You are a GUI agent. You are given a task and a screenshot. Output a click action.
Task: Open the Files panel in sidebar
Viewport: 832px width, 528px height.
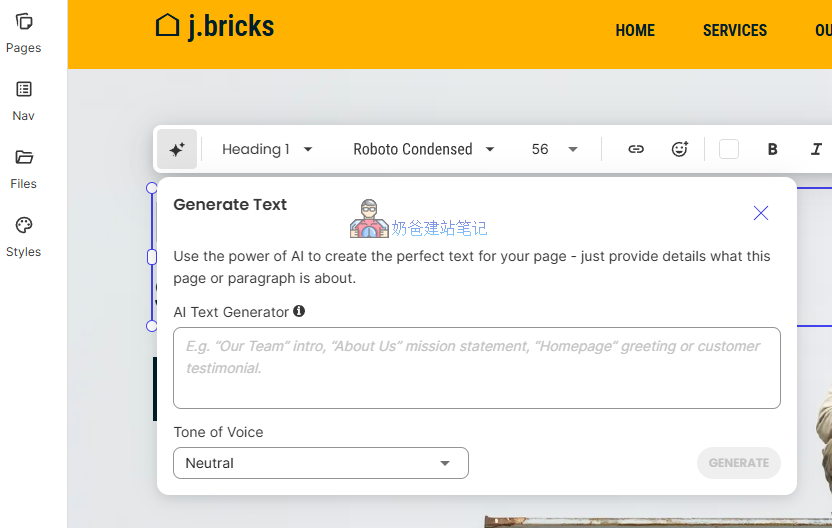pyautogui.click(x=24, y=168)
